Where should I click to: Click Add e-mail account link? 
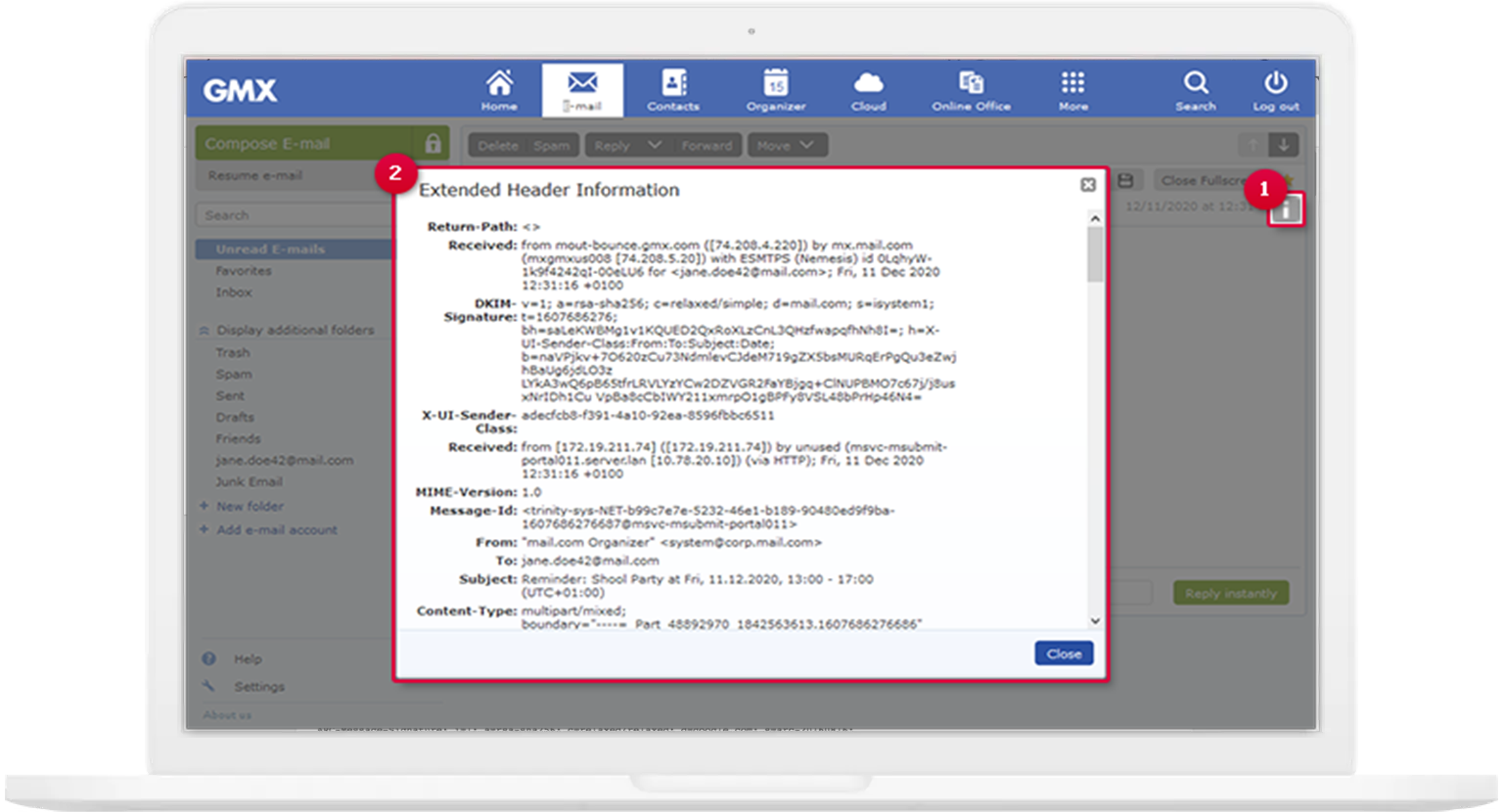click(x=277, y=529)
